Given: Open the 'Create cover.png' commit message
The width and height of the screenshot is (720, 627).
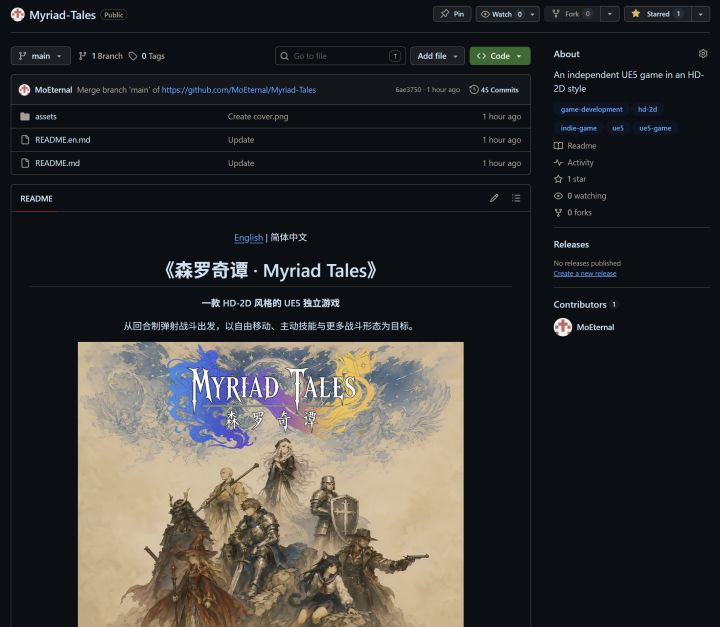Looking at the screenshot, I should (x=258, y=117).
